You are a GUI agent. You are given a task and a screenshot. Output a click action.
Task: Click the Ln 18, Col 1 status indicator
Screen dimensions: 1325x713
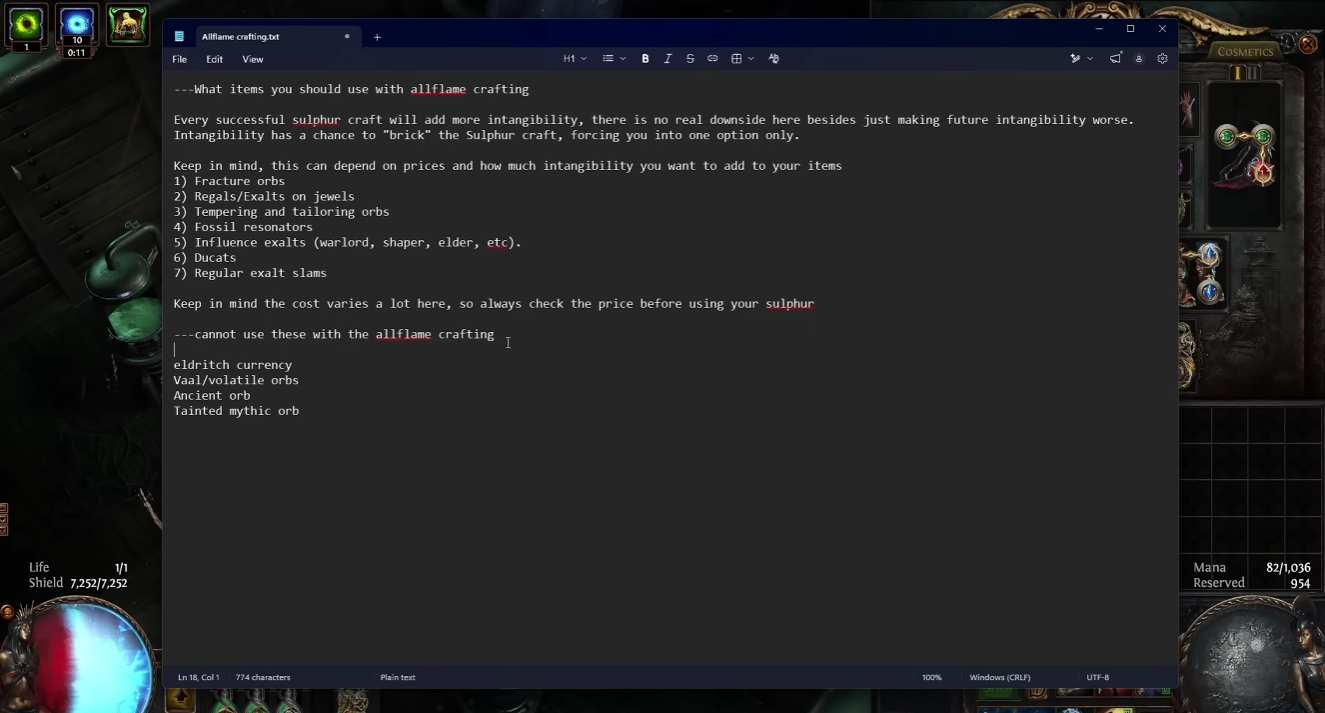point(198,677)
